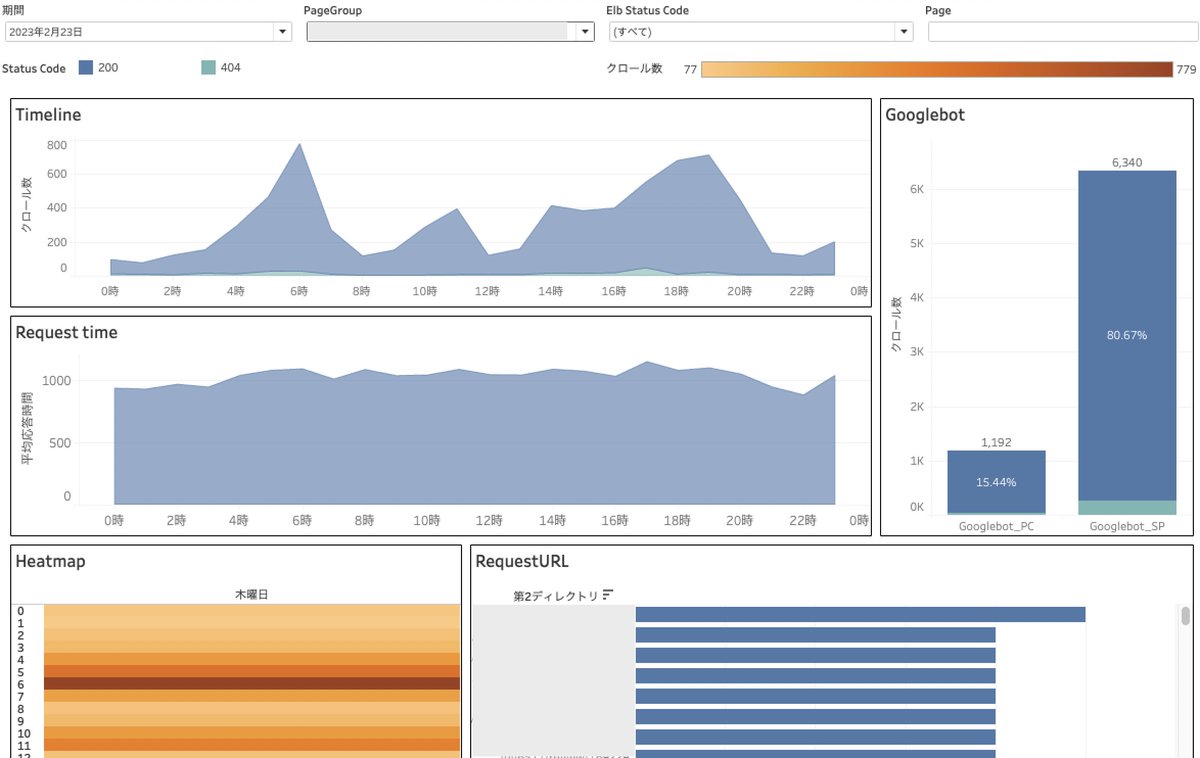Select the Googlebot_PC bar showing 15.44%
Image resolution: width=1200 pixels, height=758 pixels.
(x=996, y=481)
